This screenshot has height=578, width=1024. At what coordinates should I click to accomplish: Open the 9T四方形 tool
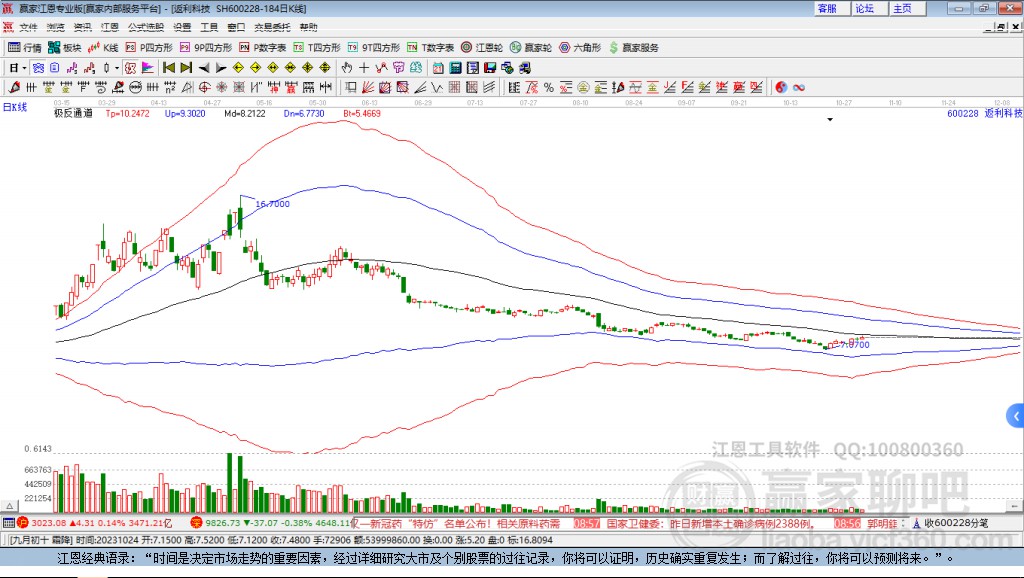tap(374, 48)
